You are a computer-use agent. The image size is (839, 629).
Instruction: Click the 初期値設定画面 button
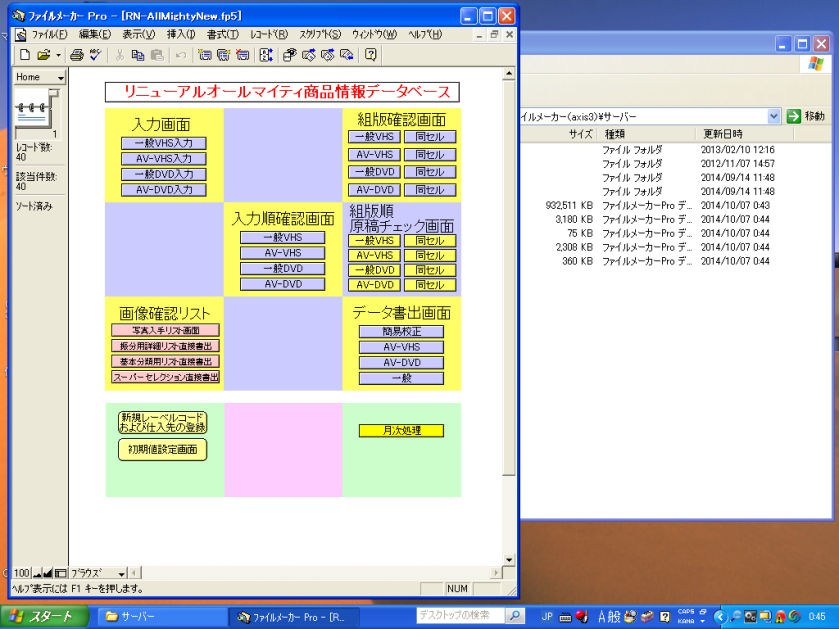point(162,450)
